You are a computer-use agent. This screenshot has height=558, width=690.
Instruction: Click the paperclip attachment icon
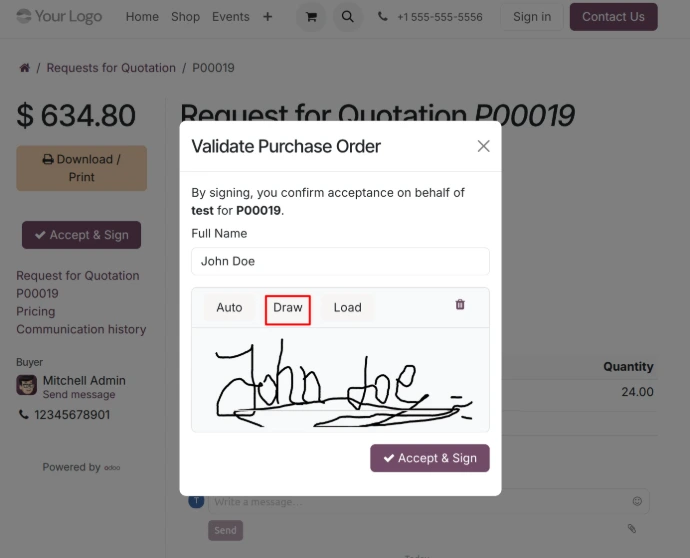coord(632,528)
